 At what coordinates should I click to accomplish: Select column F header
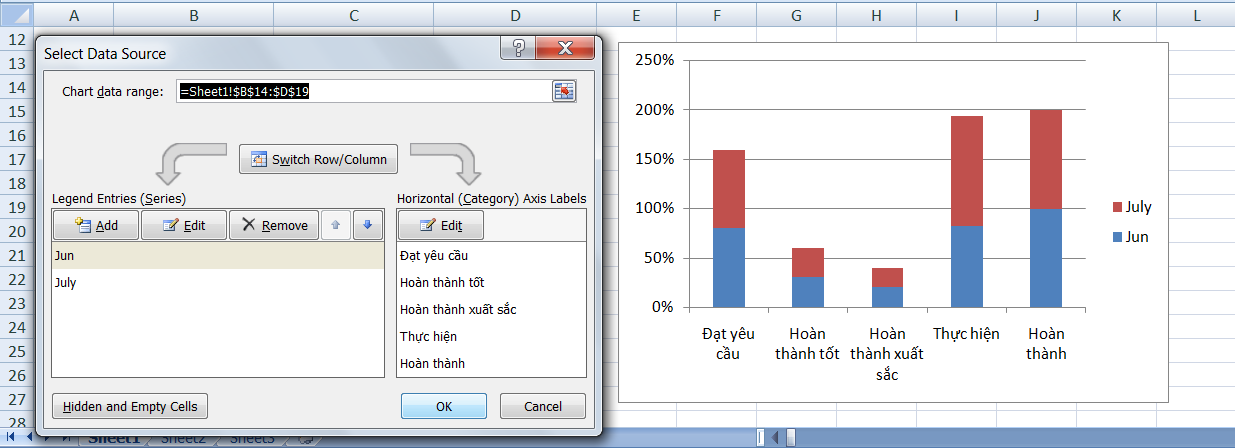click(717, 15)
